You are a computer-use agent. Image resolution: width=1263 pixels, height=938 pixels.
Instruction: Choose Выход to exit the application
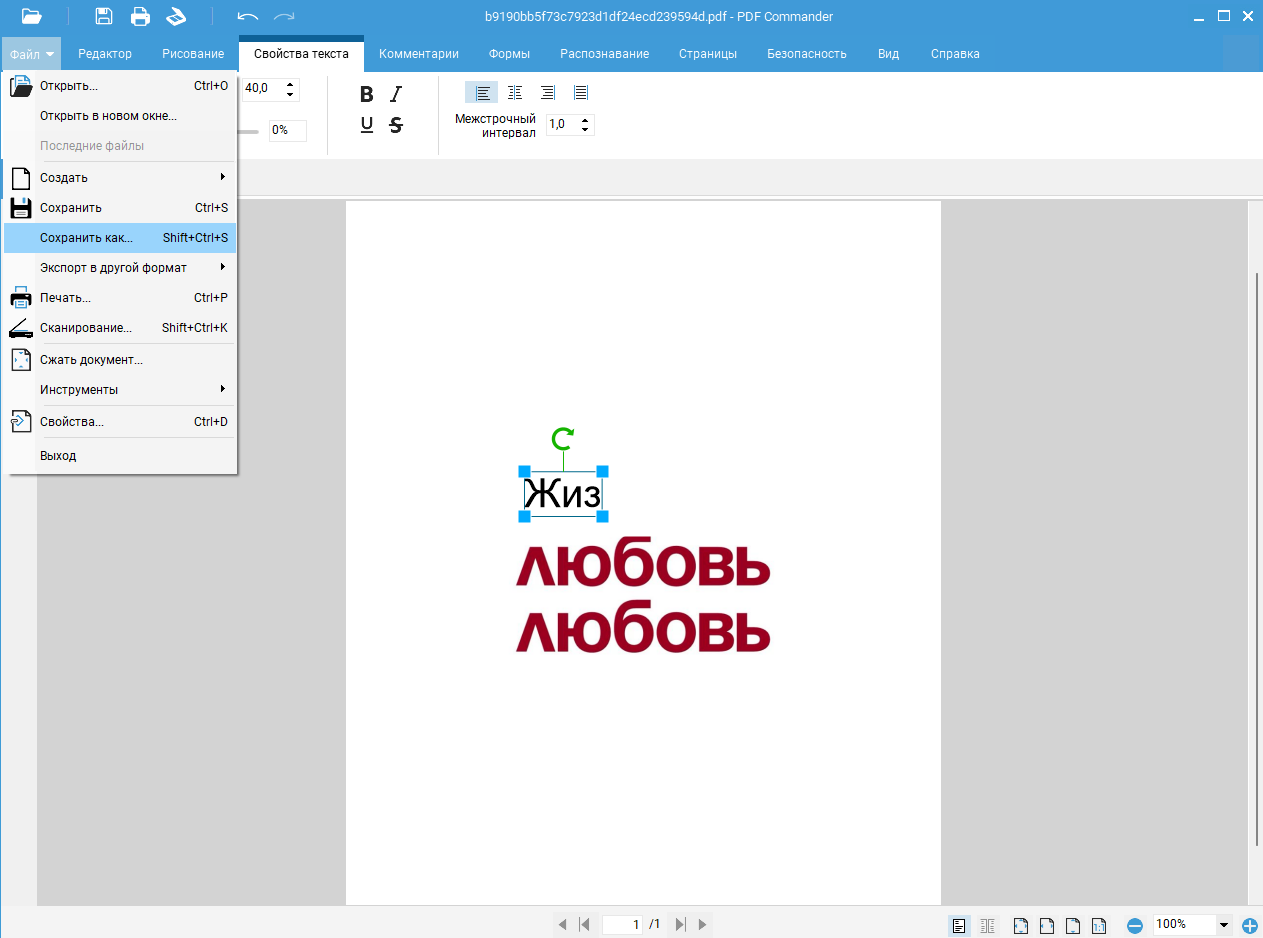[121, 456]
